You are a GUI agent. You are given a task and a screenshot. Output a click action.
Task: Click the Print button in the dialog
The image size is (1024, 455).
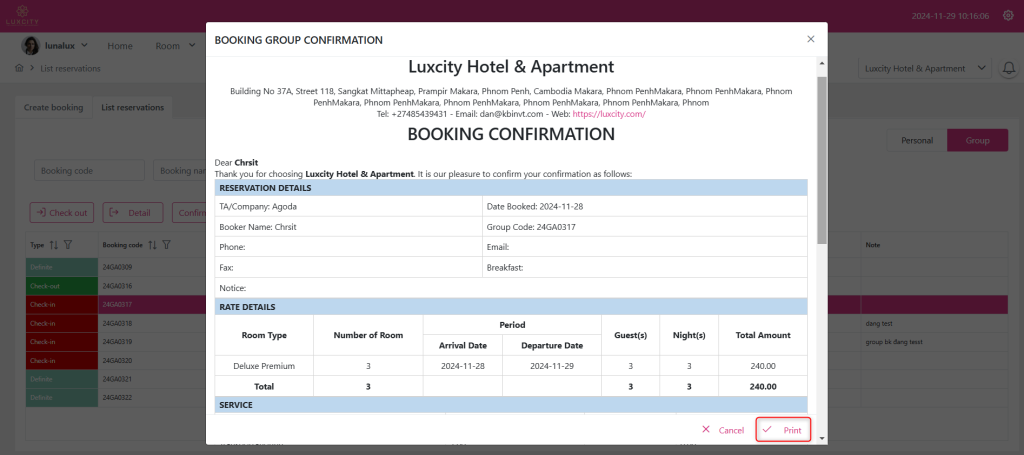[783, 430]
